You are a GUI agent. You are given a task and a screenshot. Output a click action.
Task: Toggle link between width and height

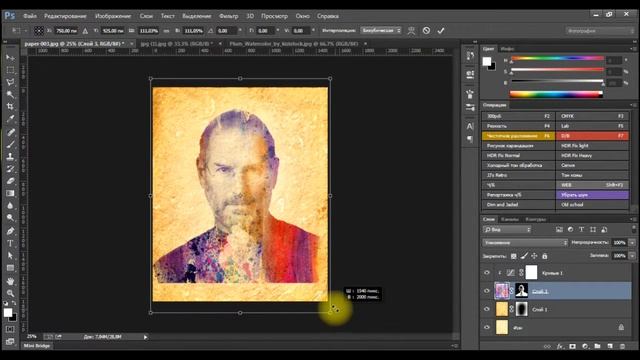[x=166, y=31]
